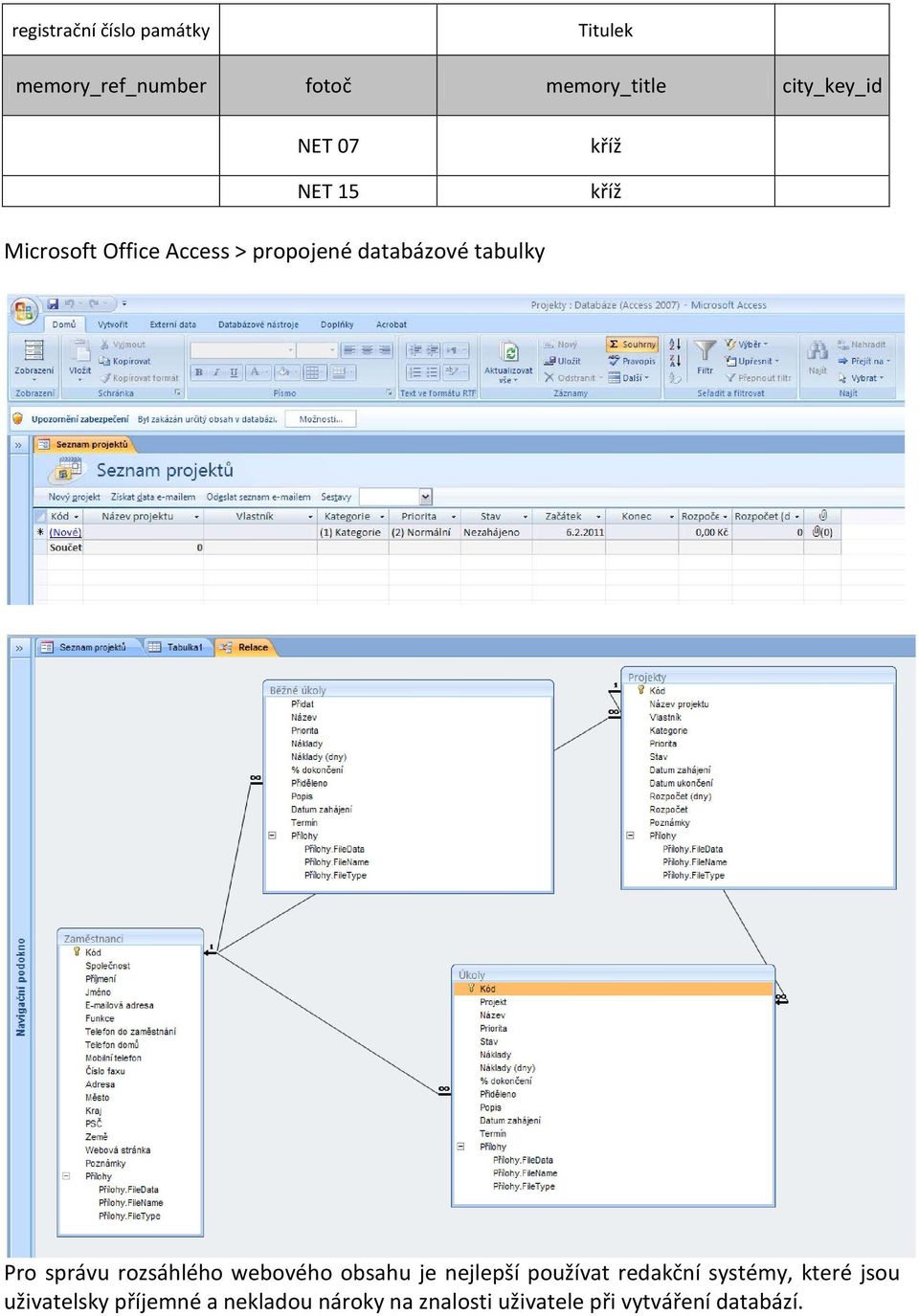Click the key icon beside Kód in Zaměstnanci
919x1316 pixels.
point(77,952)
